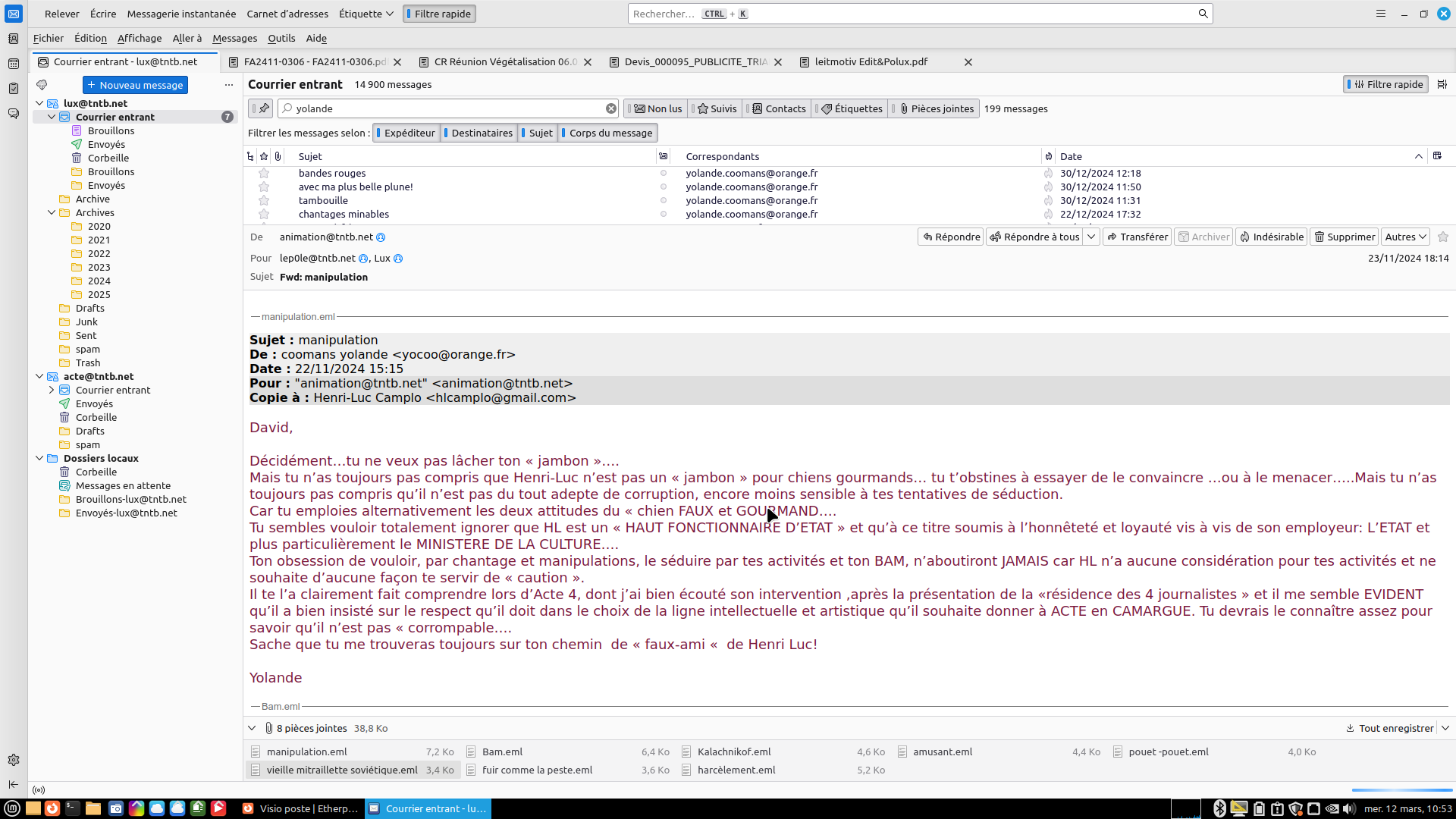Pin the quick filter with the pushpin icon

(x=264, y=108)
